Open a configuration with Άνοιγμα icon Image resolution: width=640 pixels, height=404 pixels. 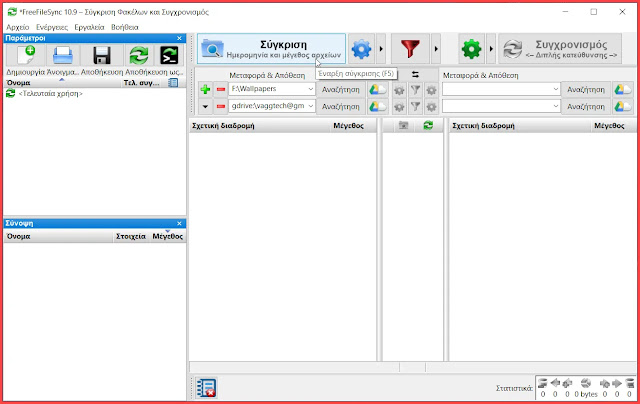tap(63, 55)
